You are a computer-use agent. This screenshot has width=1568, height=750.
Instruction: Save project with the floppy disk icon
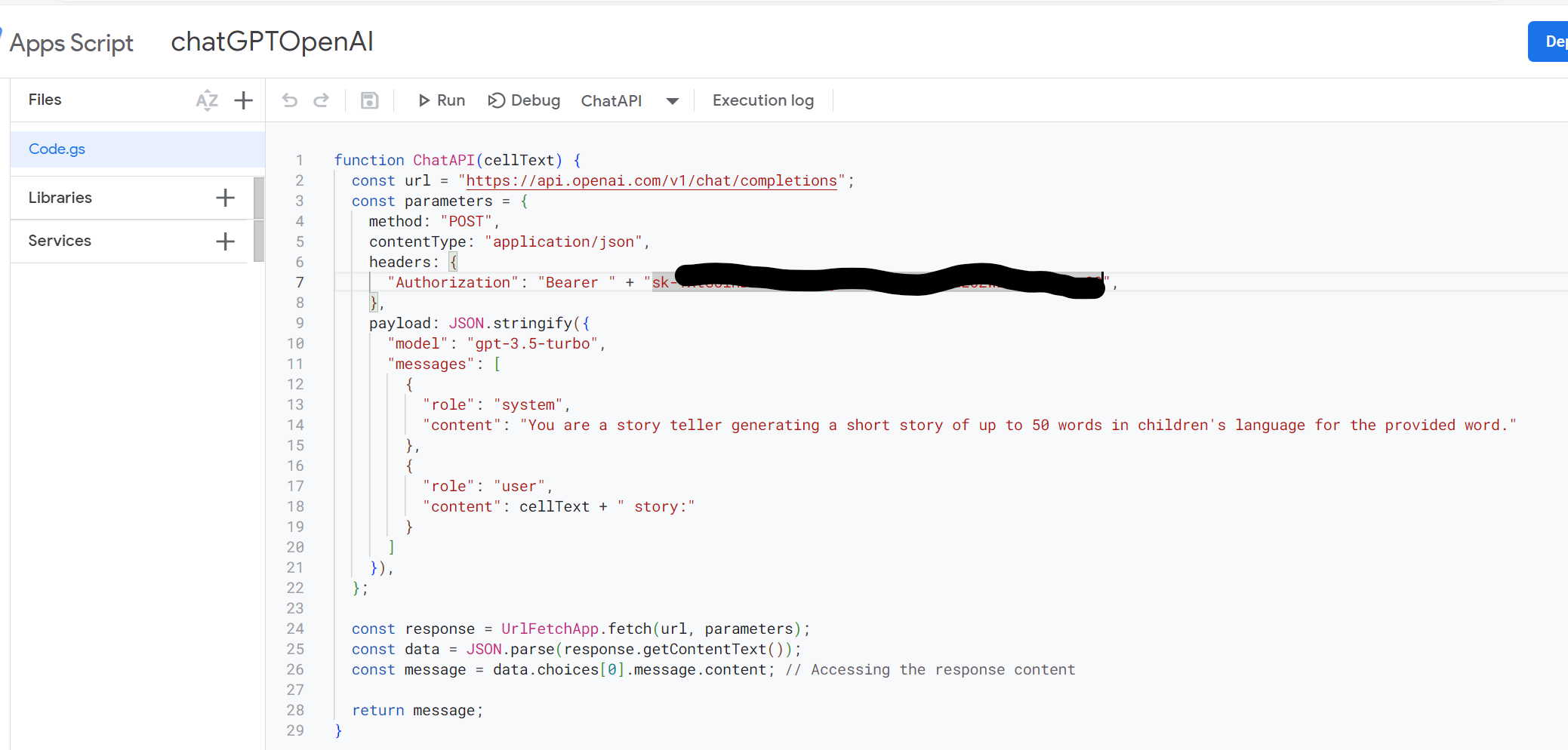pyautogui.click(x=369, y=100)
